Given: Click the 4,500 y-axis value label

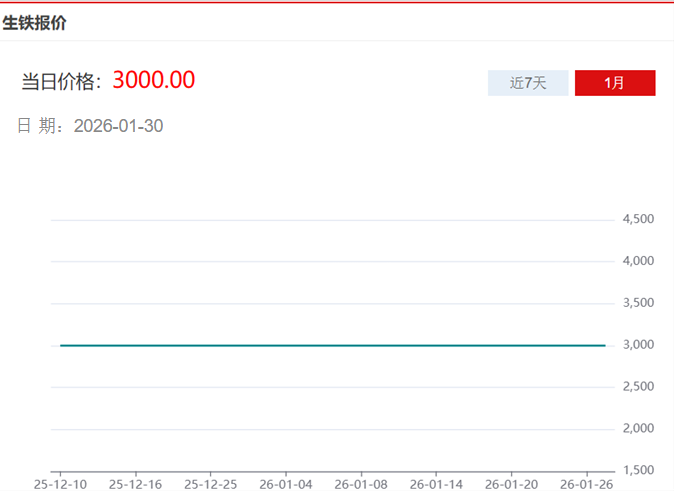Looking at the screenshot, I should coord(637,219).
